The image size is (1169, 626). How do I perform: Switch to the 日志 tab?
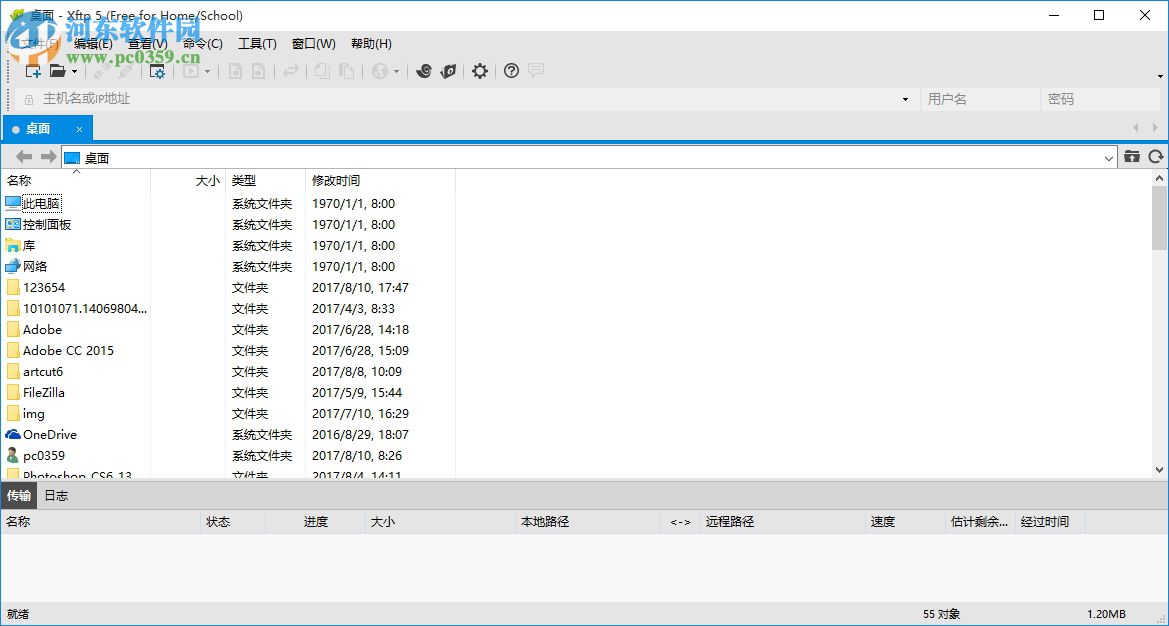56,495
